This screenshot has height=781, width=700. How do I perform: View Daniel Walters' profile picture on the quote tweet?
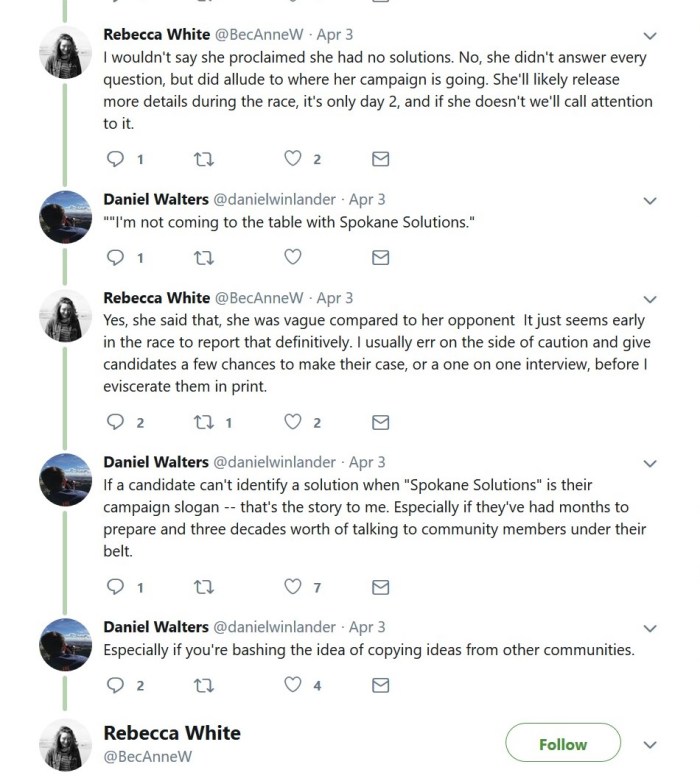[x=66, y=216]
